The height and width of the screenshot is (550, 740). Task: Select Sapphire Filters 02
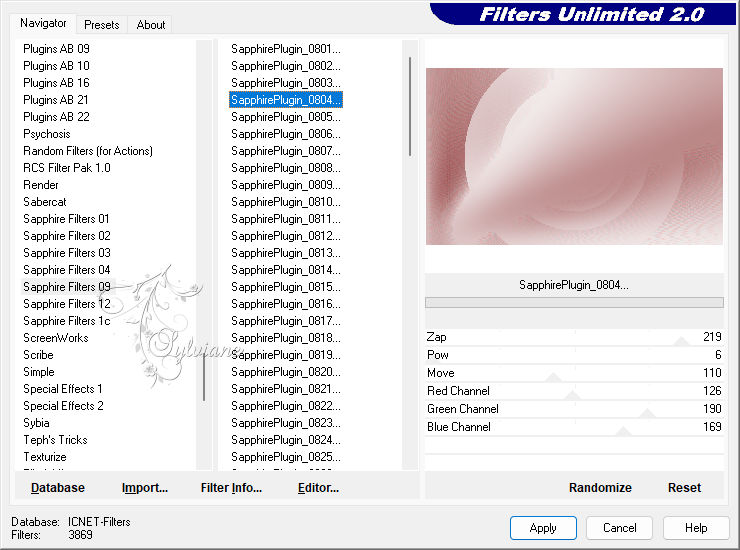point(67,236)
